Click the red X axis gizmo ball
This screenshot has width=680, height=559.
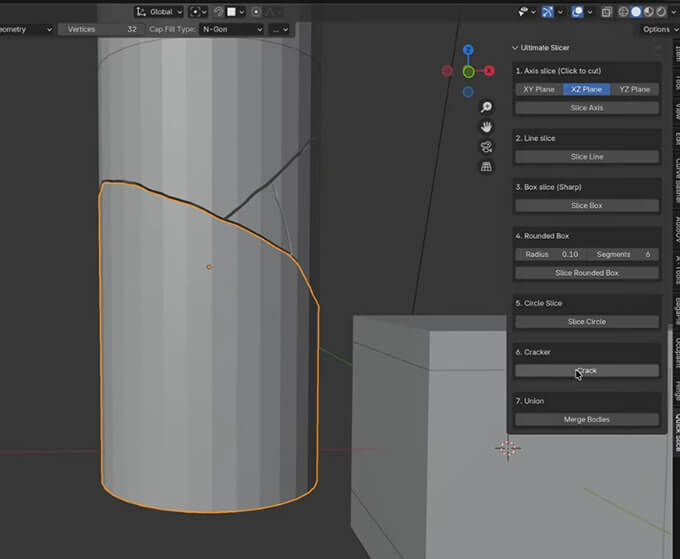tap(489, 71)
